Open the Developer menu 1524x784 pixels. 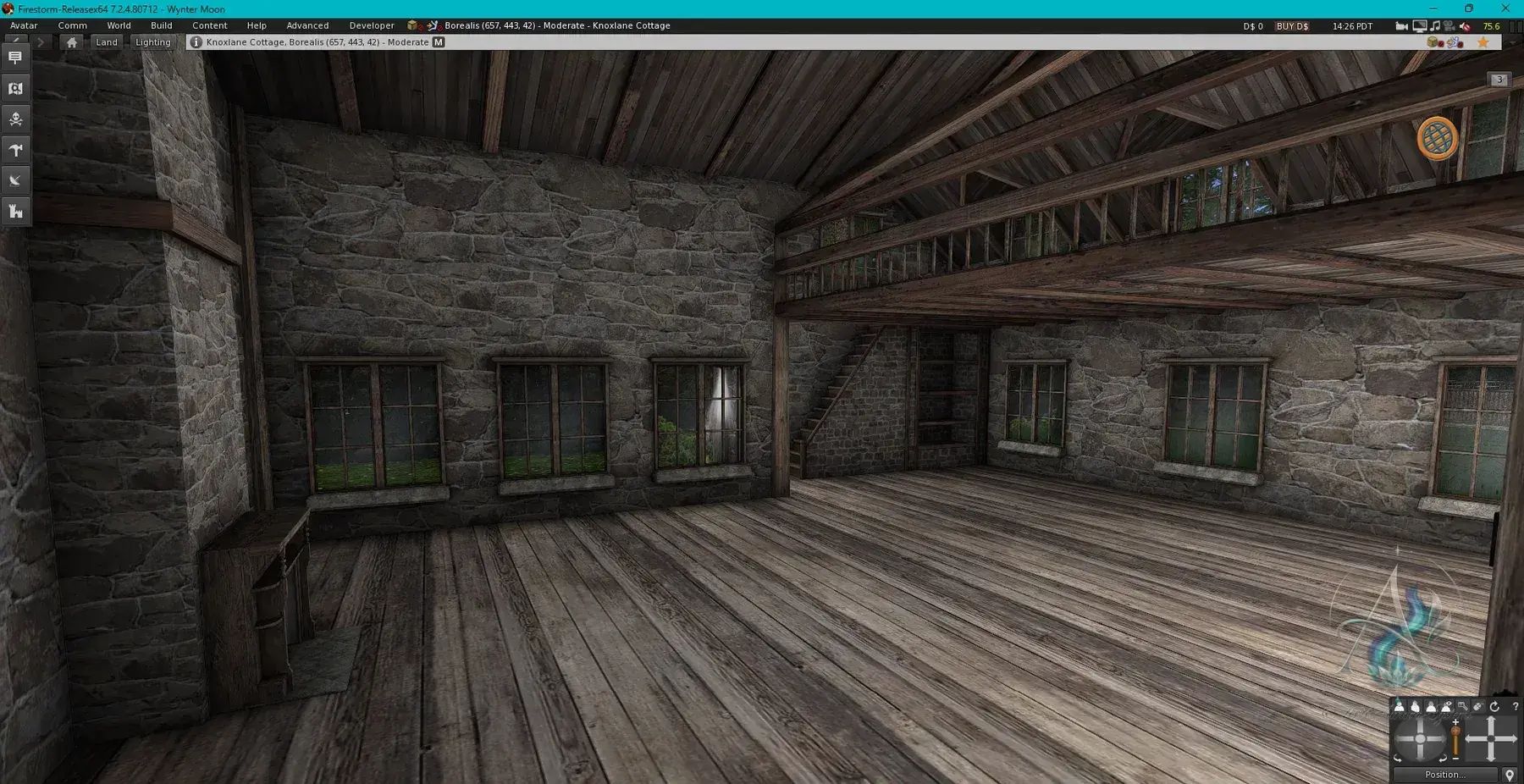coord(372,25)
